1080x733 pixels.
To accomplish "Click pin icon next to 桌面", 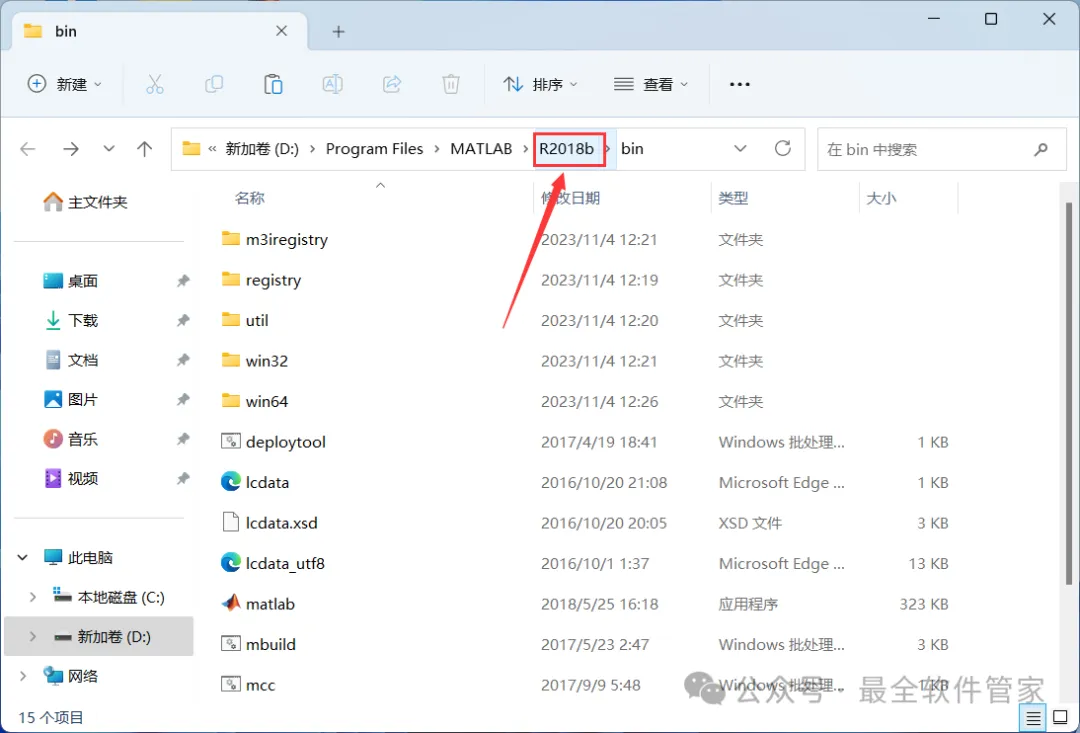I will (183, 280).
